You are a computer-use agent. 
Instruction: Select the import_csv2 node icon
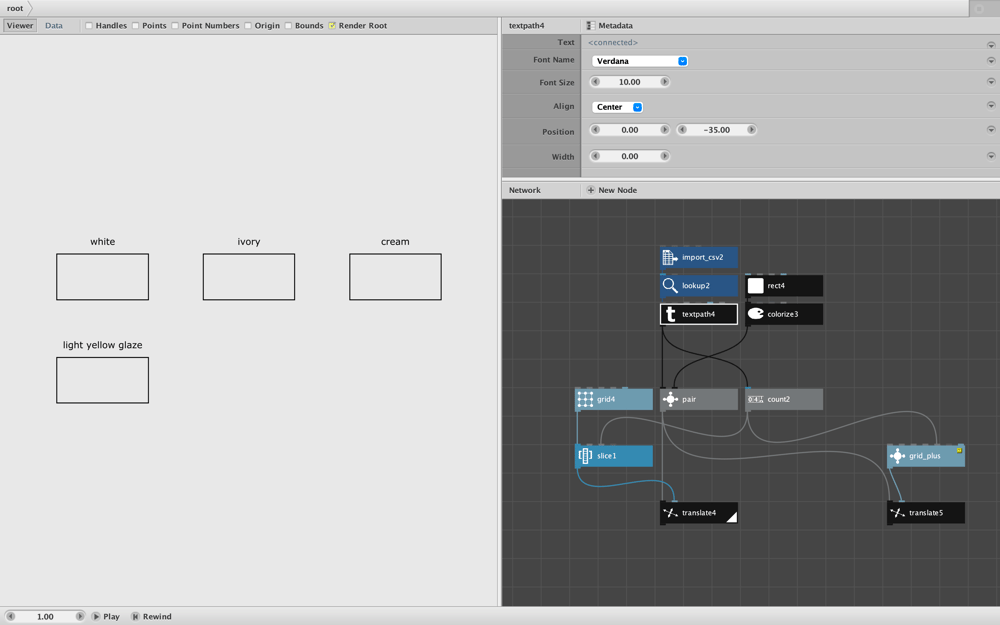(670, 258)
